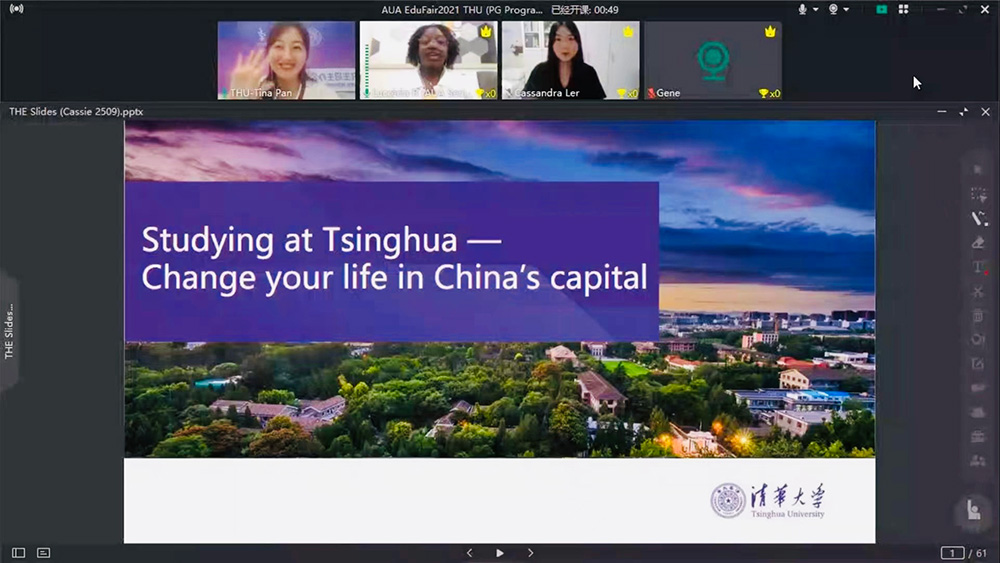The height and width of the screenshot is (563, 1000).
Task: Click crown icon on Cassandra Ler tile
Action: 628,31
